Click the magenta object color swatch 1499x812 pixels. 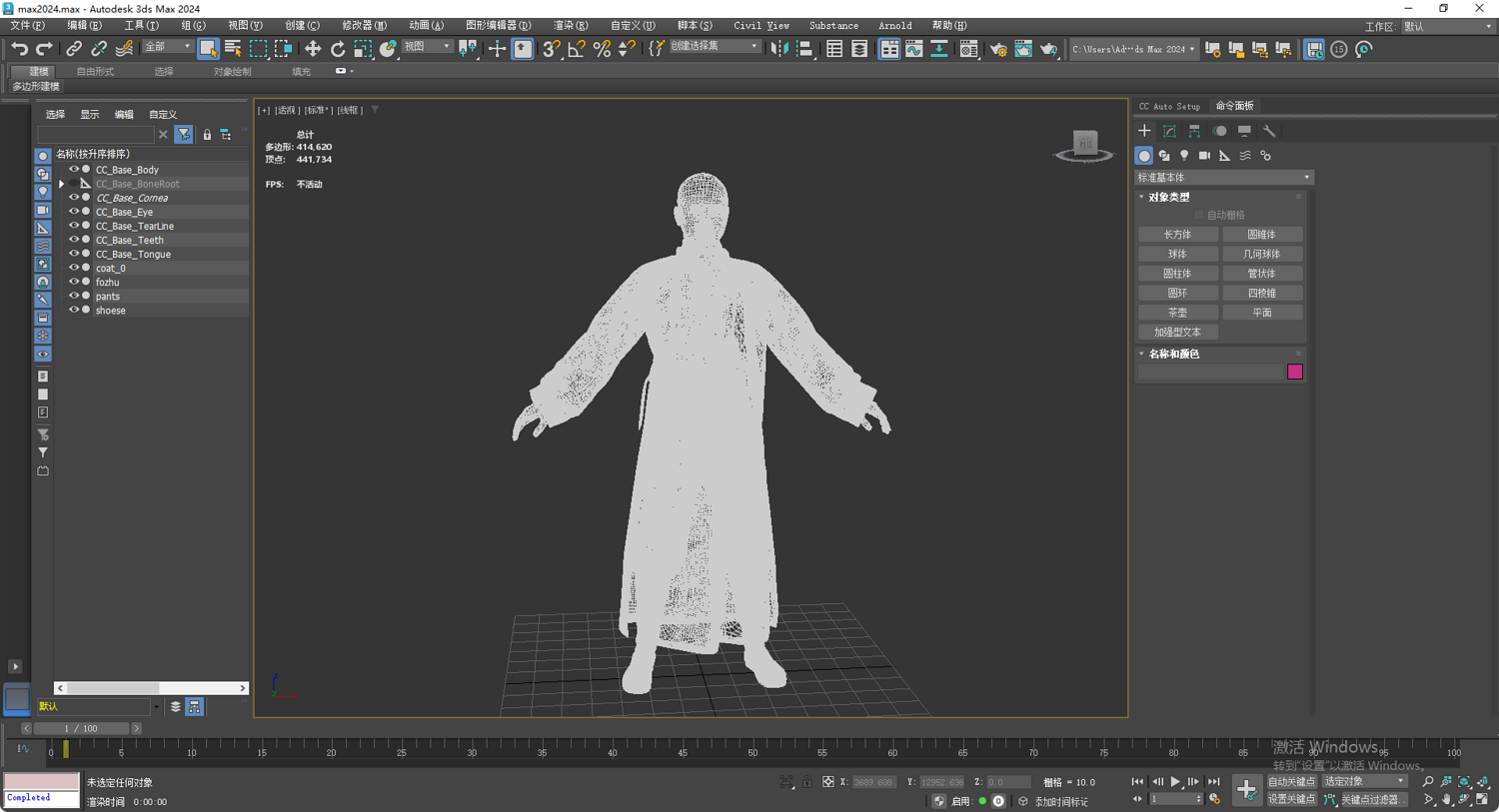coord(1294,372)
